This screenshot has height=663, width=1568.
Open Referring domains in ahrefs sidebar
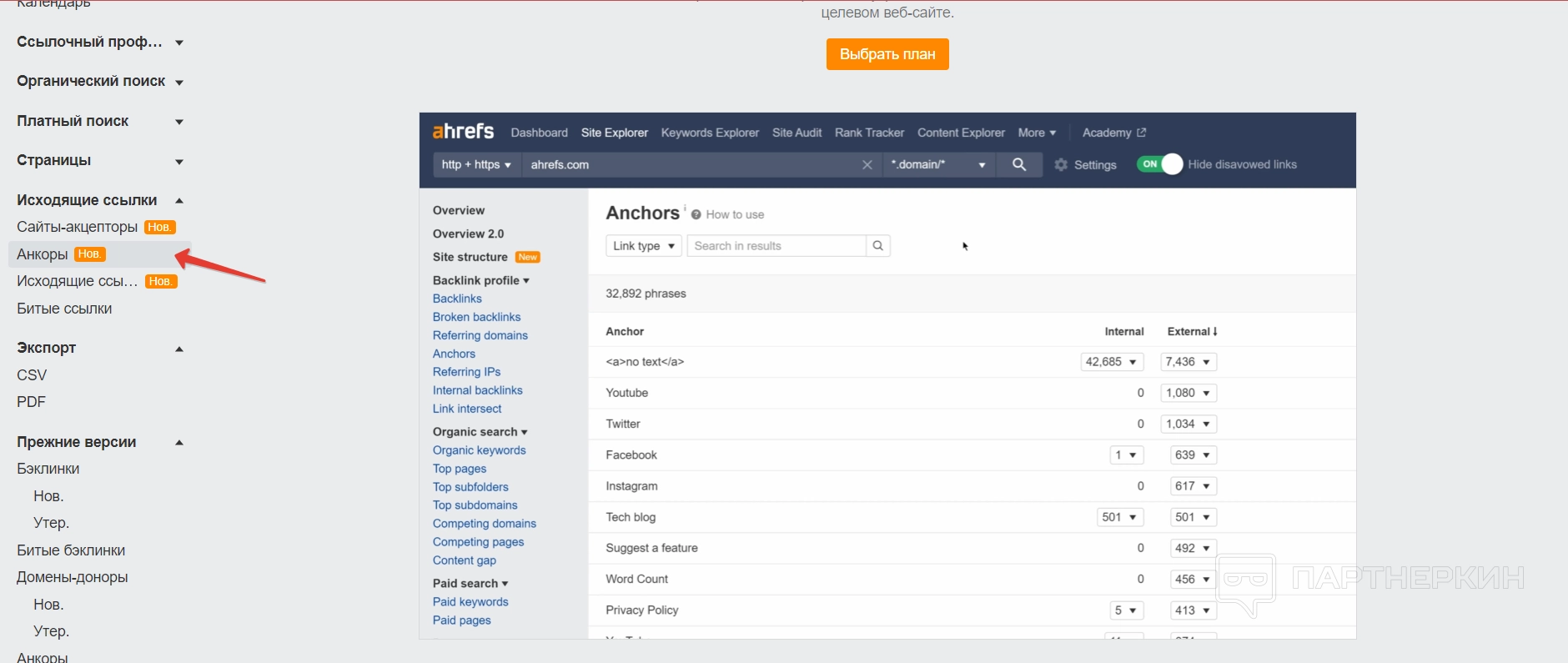[x=480, y=335]
